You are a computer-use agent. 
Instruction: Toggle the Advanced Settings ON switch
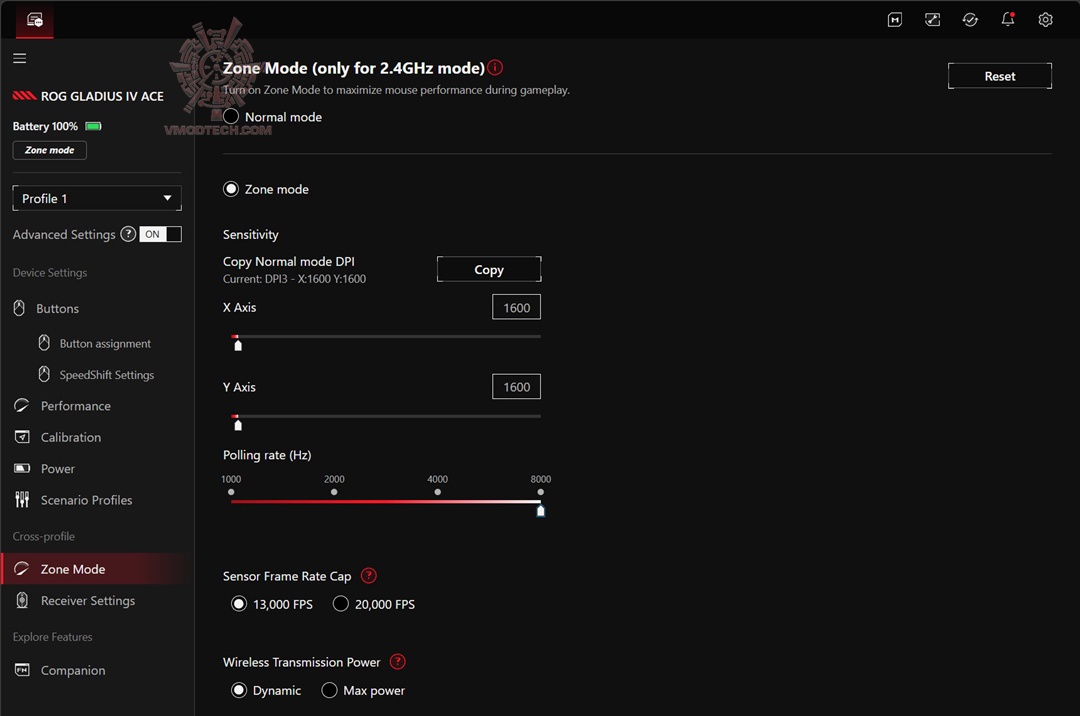[160, 234]
